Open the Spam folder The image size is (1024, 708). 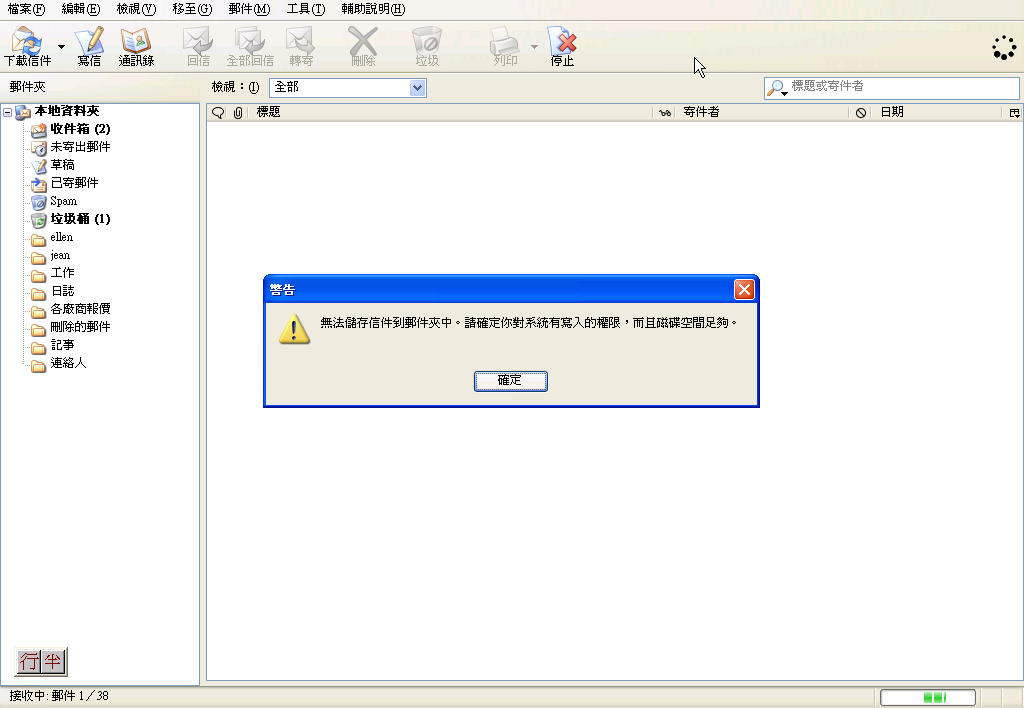click(x=63, y=201)
